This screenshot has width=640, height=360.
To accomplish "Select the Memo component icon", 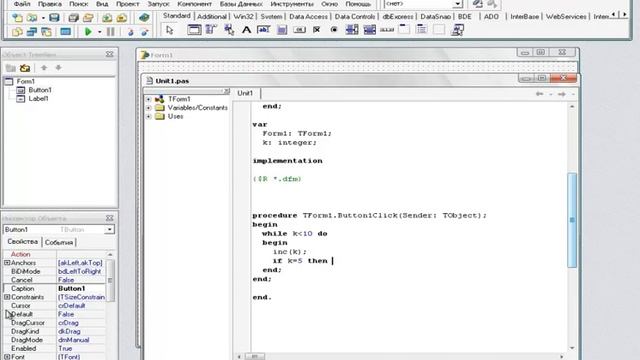I will pyautogui.click(x=282, y=30).
